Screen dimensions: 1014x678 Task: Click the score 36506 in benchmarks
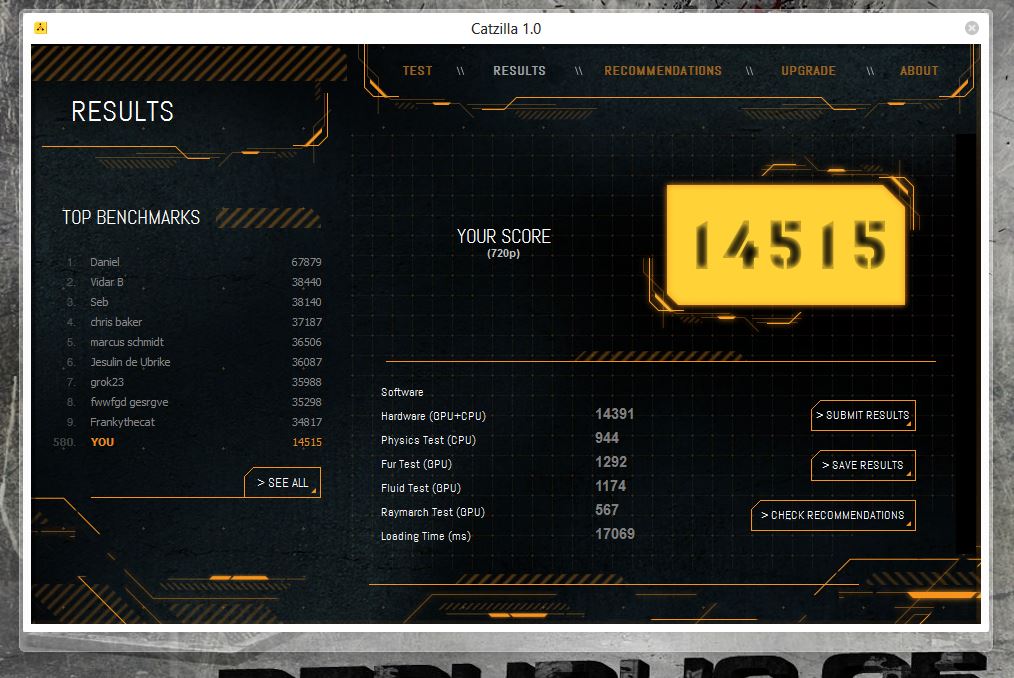306,342
